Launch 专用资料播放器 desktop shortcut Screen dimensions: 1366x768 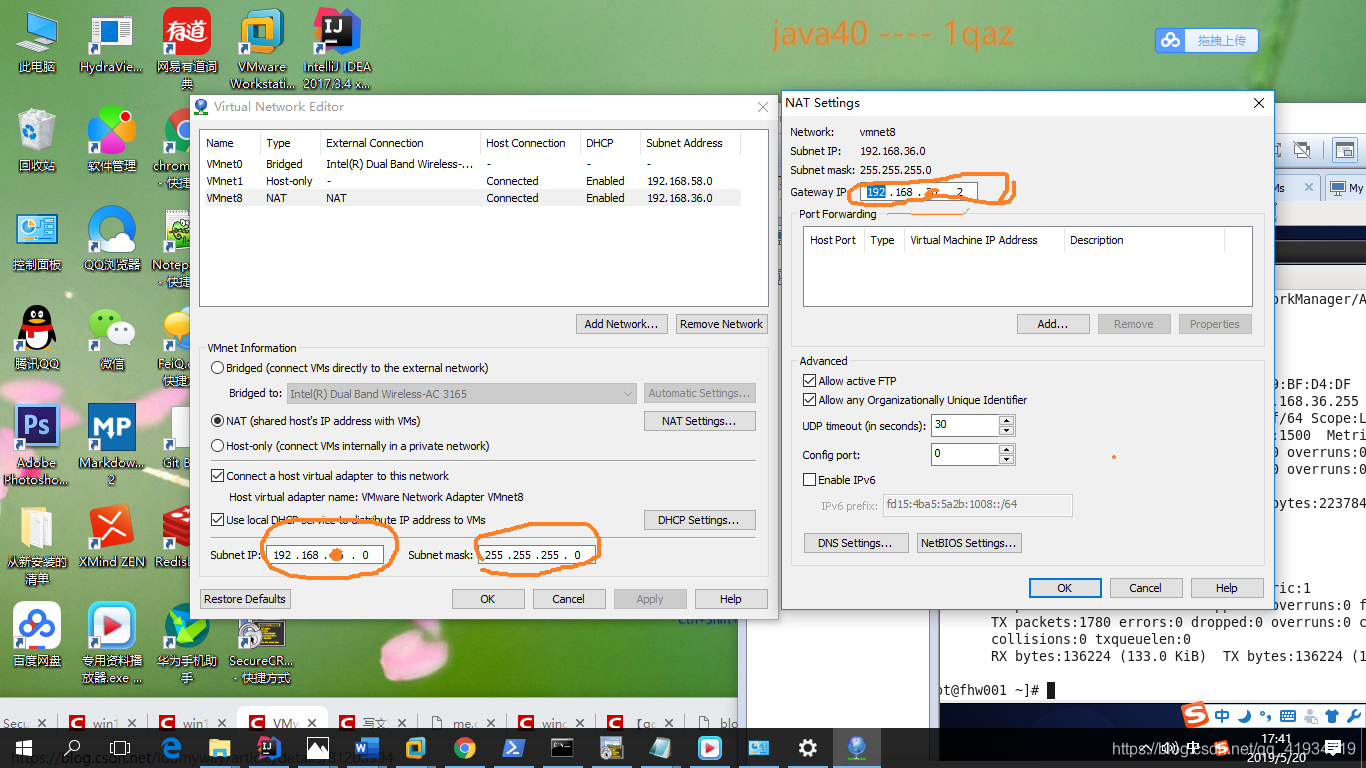coord(111,642)
